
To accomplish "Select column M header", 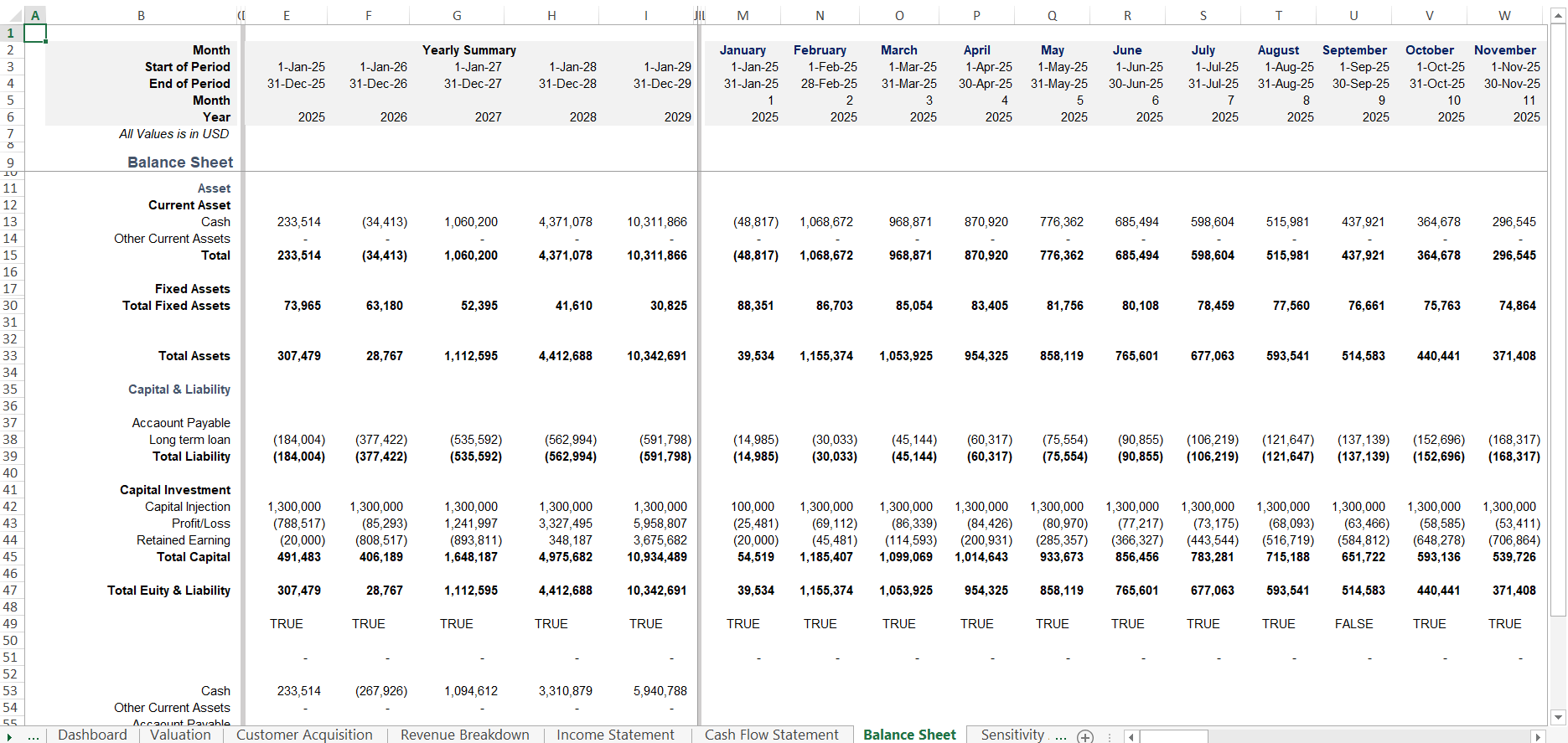I will point(743,16).
